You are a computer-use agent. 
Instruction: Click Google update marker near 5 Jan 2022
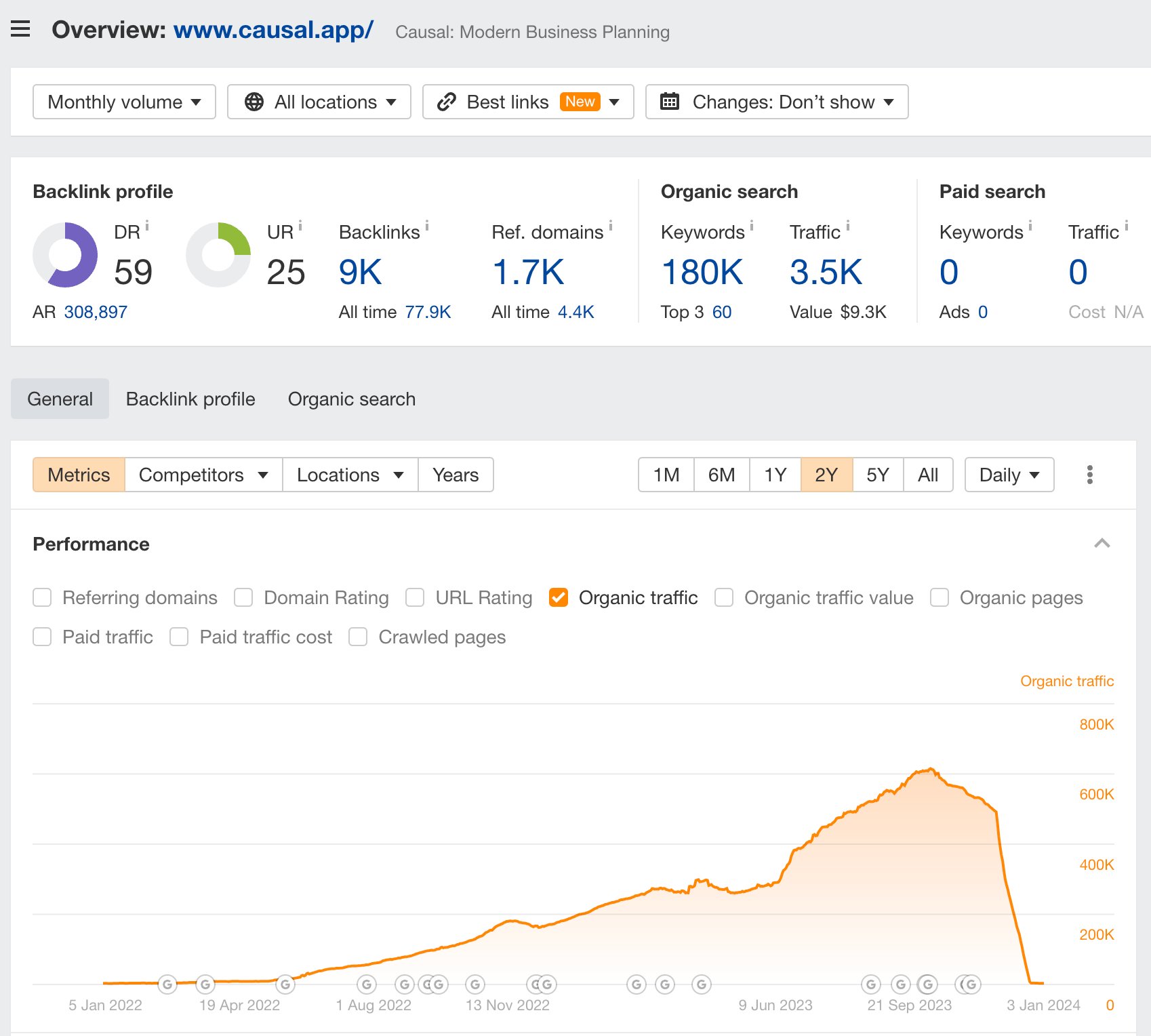167,984
